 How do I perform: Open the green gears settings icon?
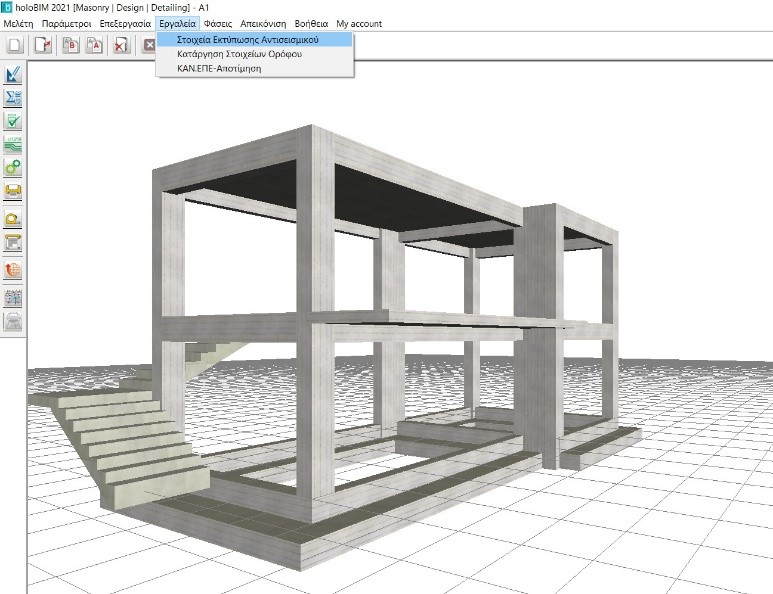click(x=13, y=168)
